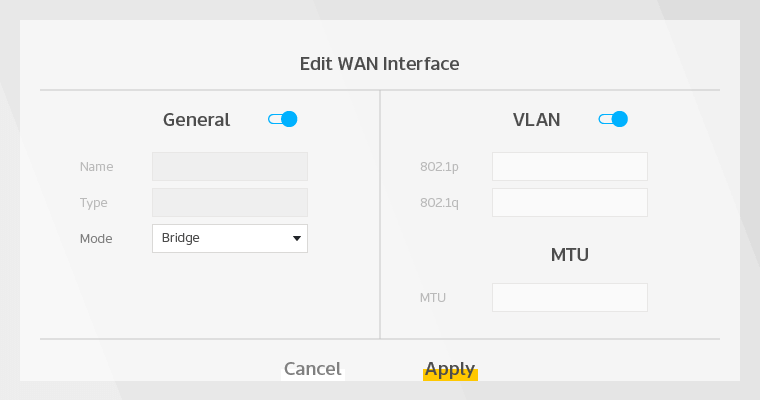The image size is (760, 400).
Task: Click the VLAN section heading
Action: [x=536, y=120]
